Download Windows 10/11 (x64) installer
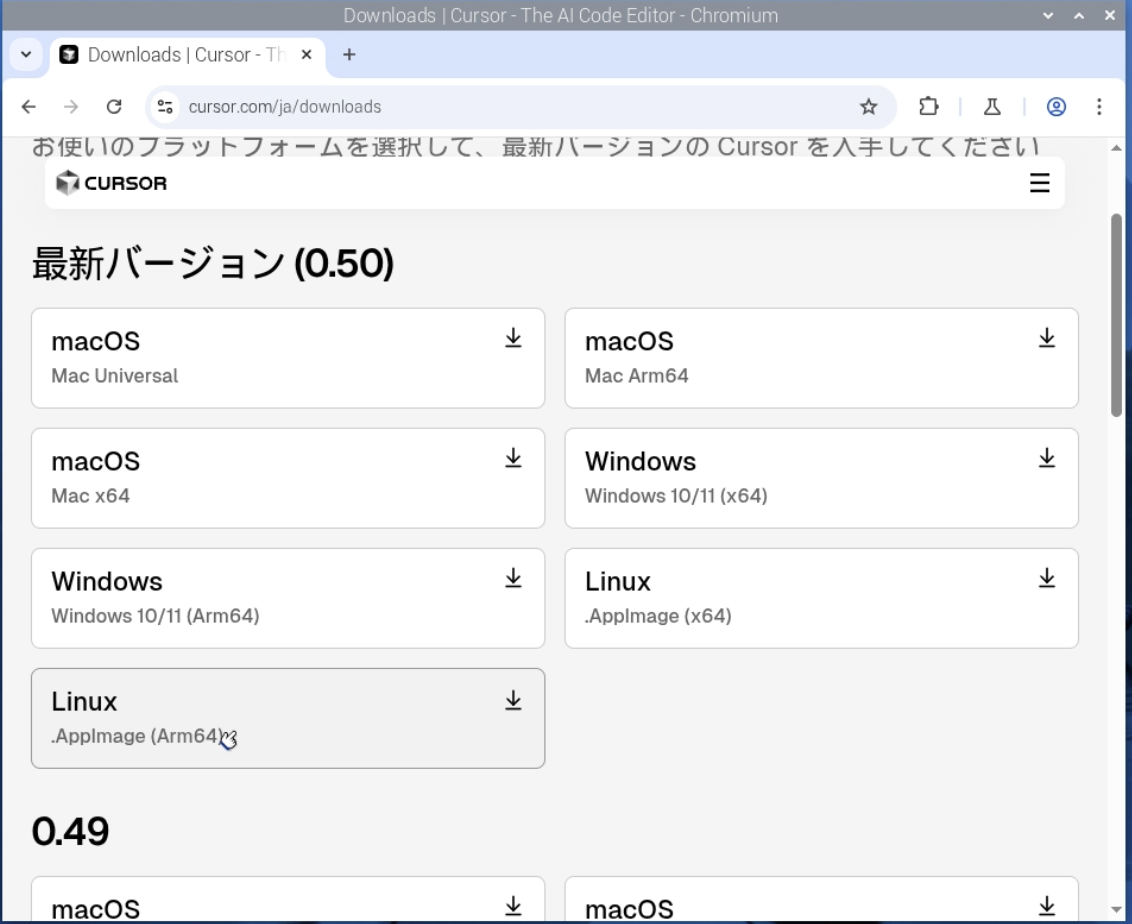Image resolution: width=1132 pixels, height=924 pixels. [822, 478]
